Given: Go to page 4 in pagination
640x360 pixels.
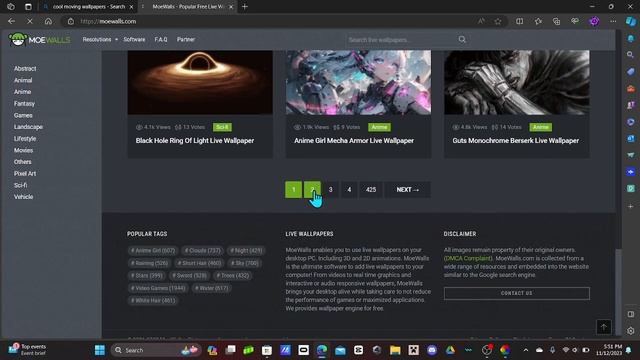Looking at the screenshot, I should point(349,190).
